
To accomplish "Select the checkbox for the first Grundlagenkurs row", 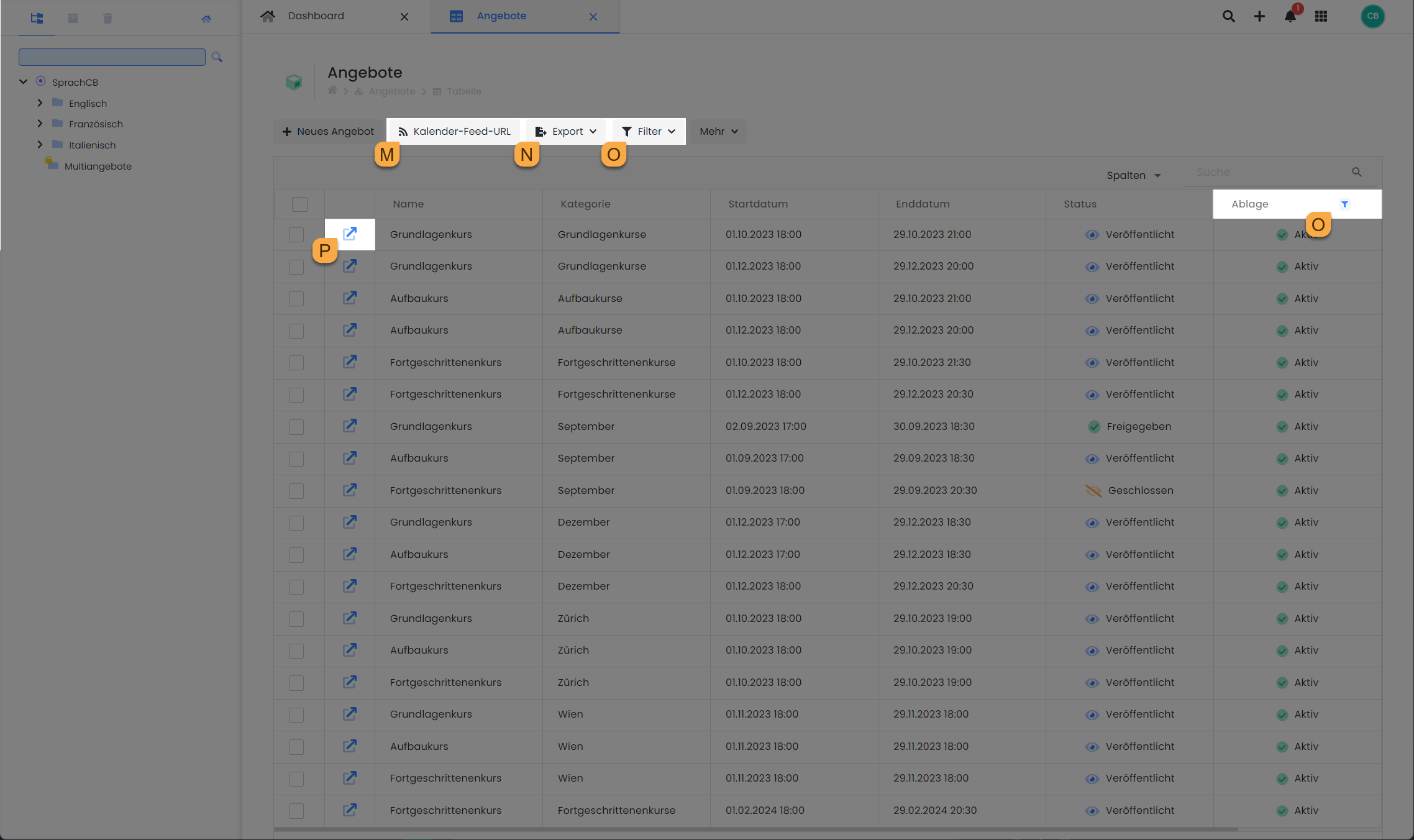I will pyautogui.click(x=296, y=235).
